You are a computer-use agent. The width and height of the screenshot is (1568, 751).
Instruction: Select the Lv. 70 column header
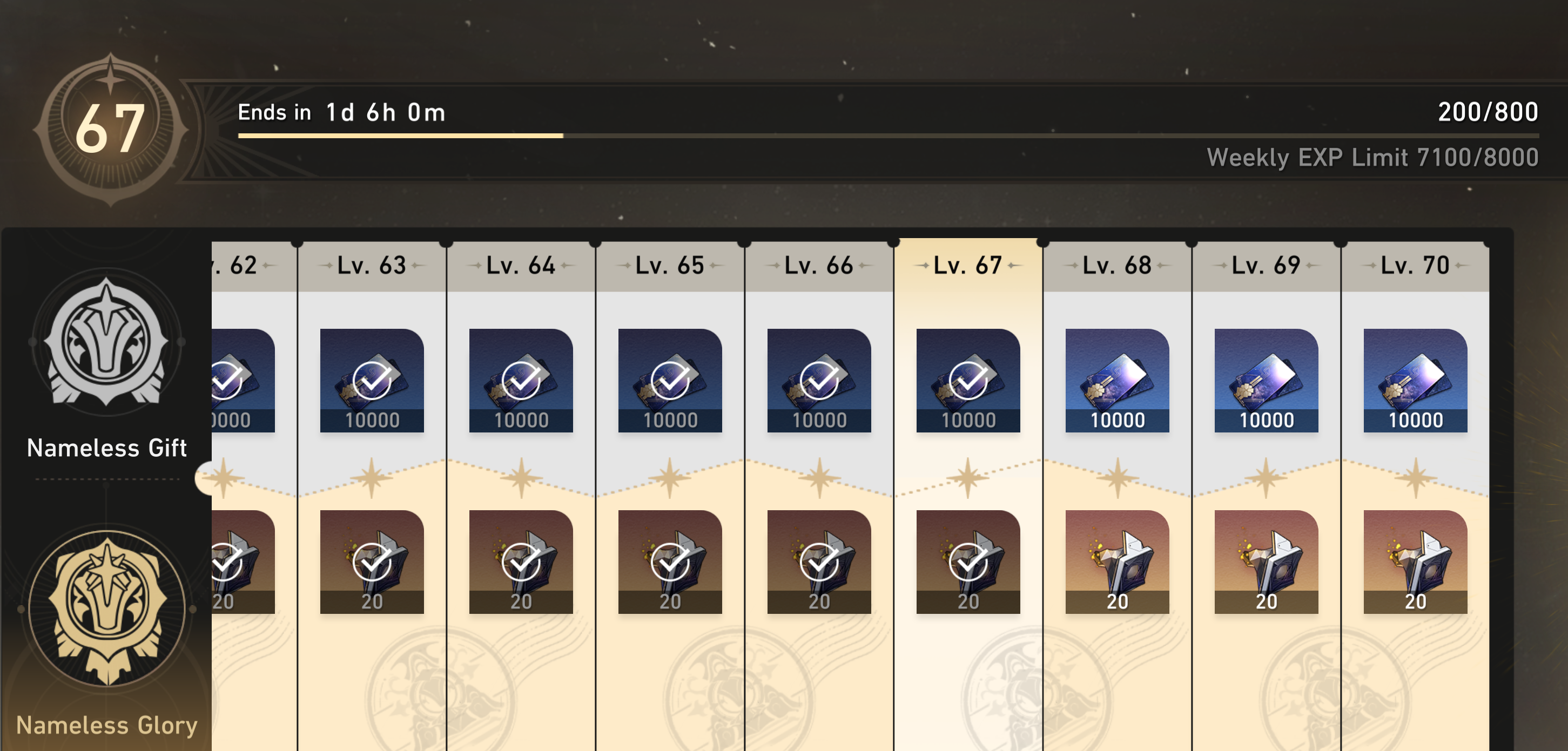[x=1415, y=266]
